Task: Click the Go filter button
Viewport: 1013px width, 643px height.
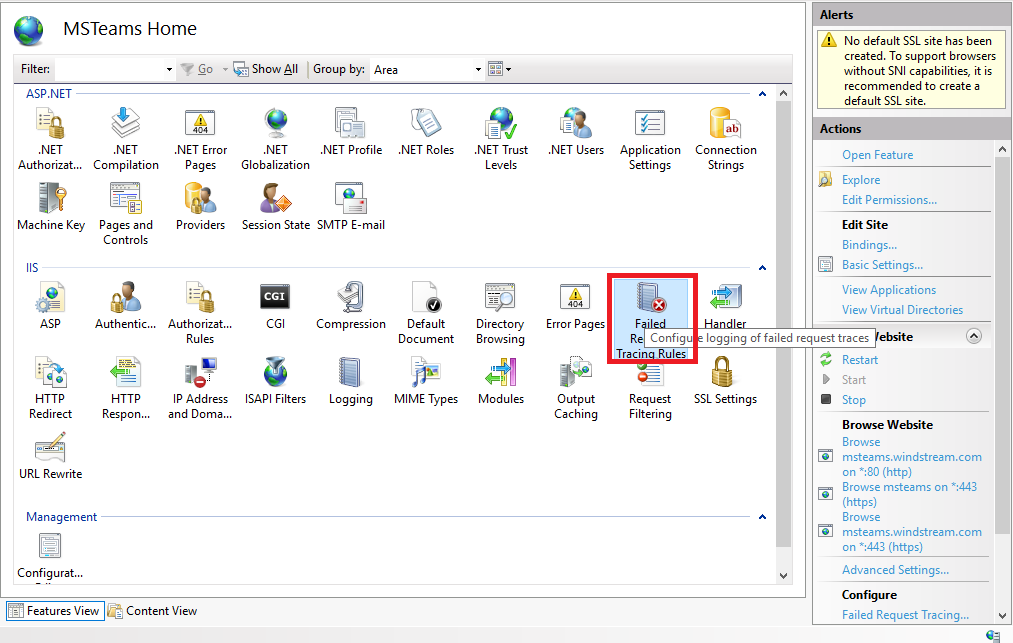Action: point(196,69)
